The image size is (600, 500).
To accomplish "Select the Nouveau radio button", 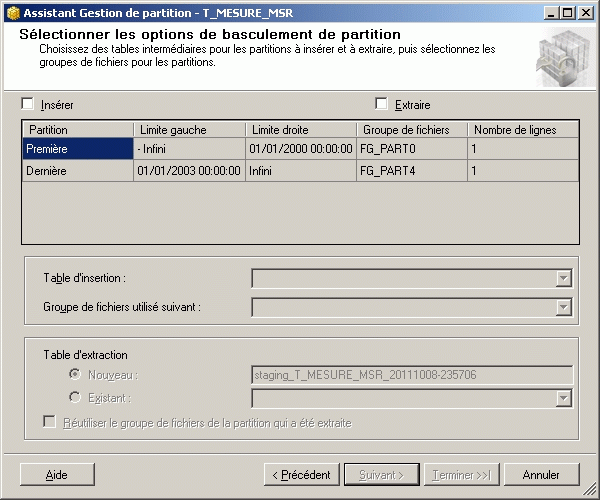I will [75, 374].
